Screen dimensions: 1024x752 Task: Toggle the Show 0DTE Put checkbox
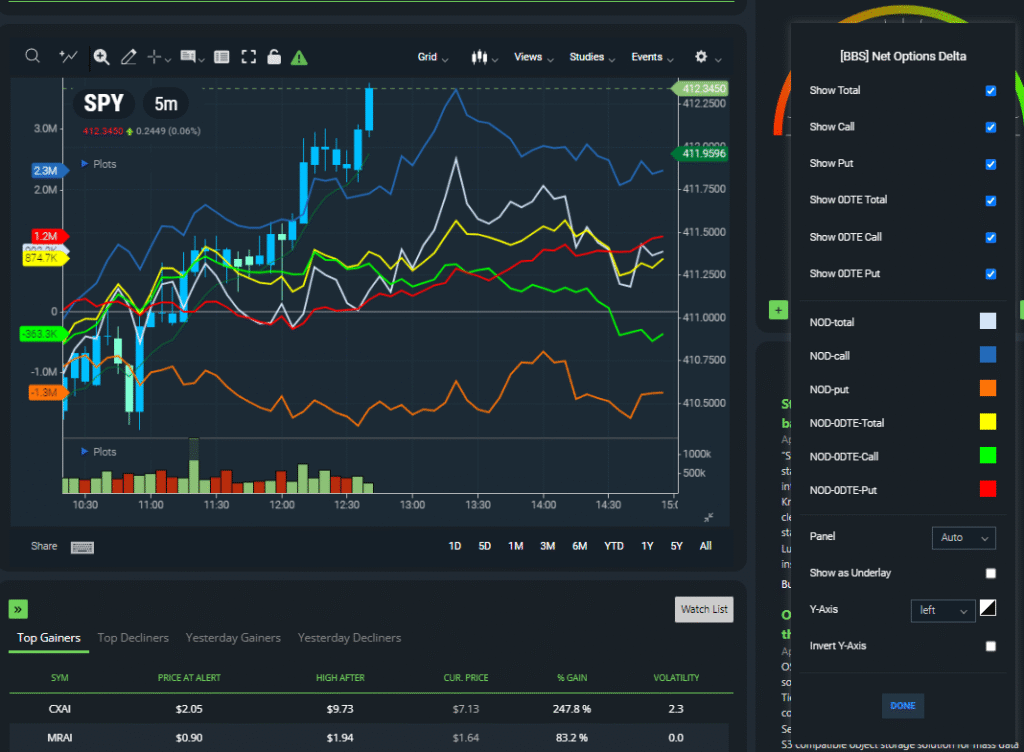(991, 274)
